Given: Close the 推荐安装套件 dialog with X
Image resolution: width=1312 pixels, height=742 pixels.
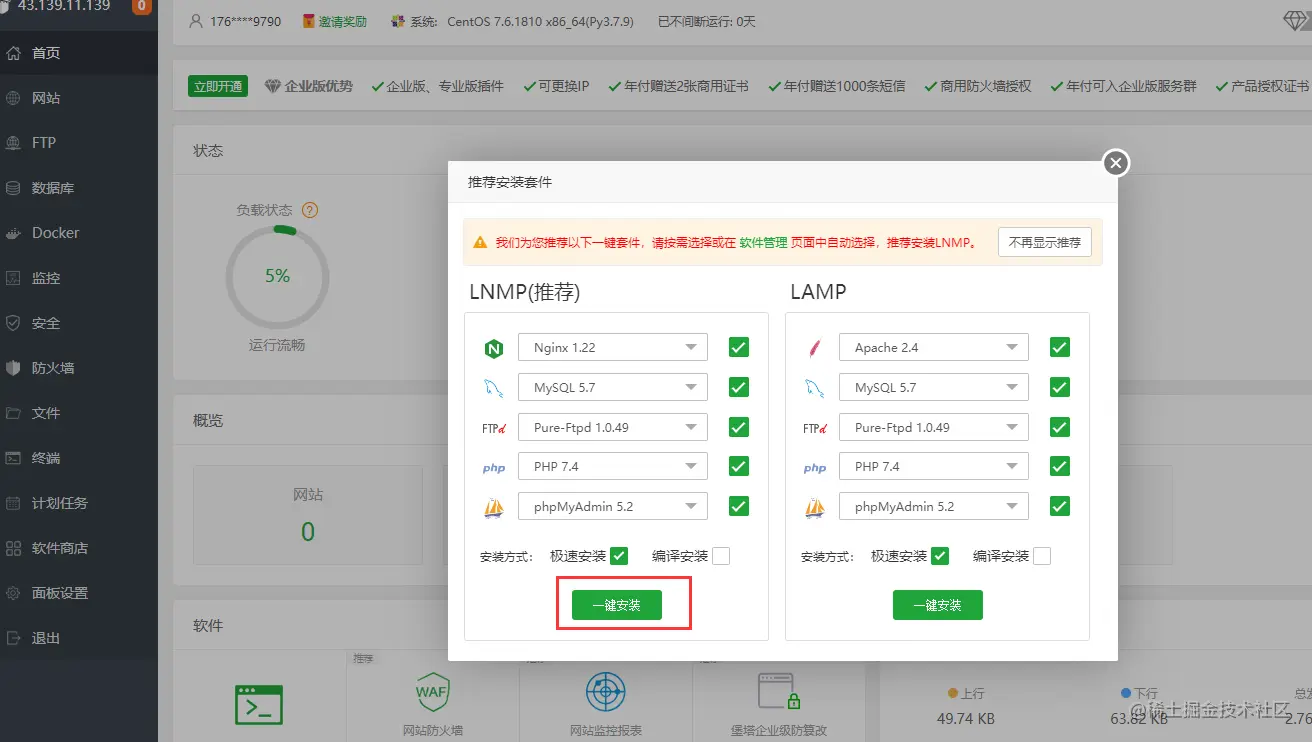Looking at the screenshot, I should pos(1116,163).
